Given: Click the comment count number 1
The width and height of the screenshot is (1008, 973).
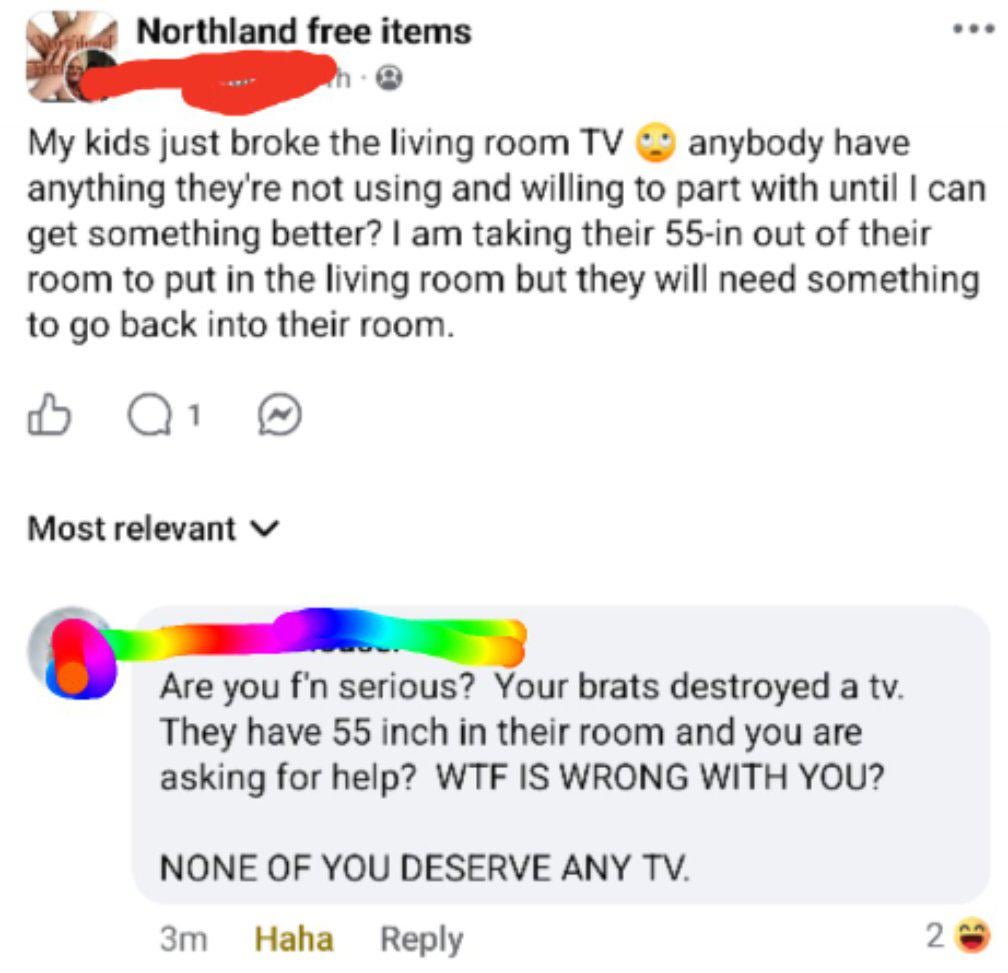Looking at the screenshot, I should point(195,416).
